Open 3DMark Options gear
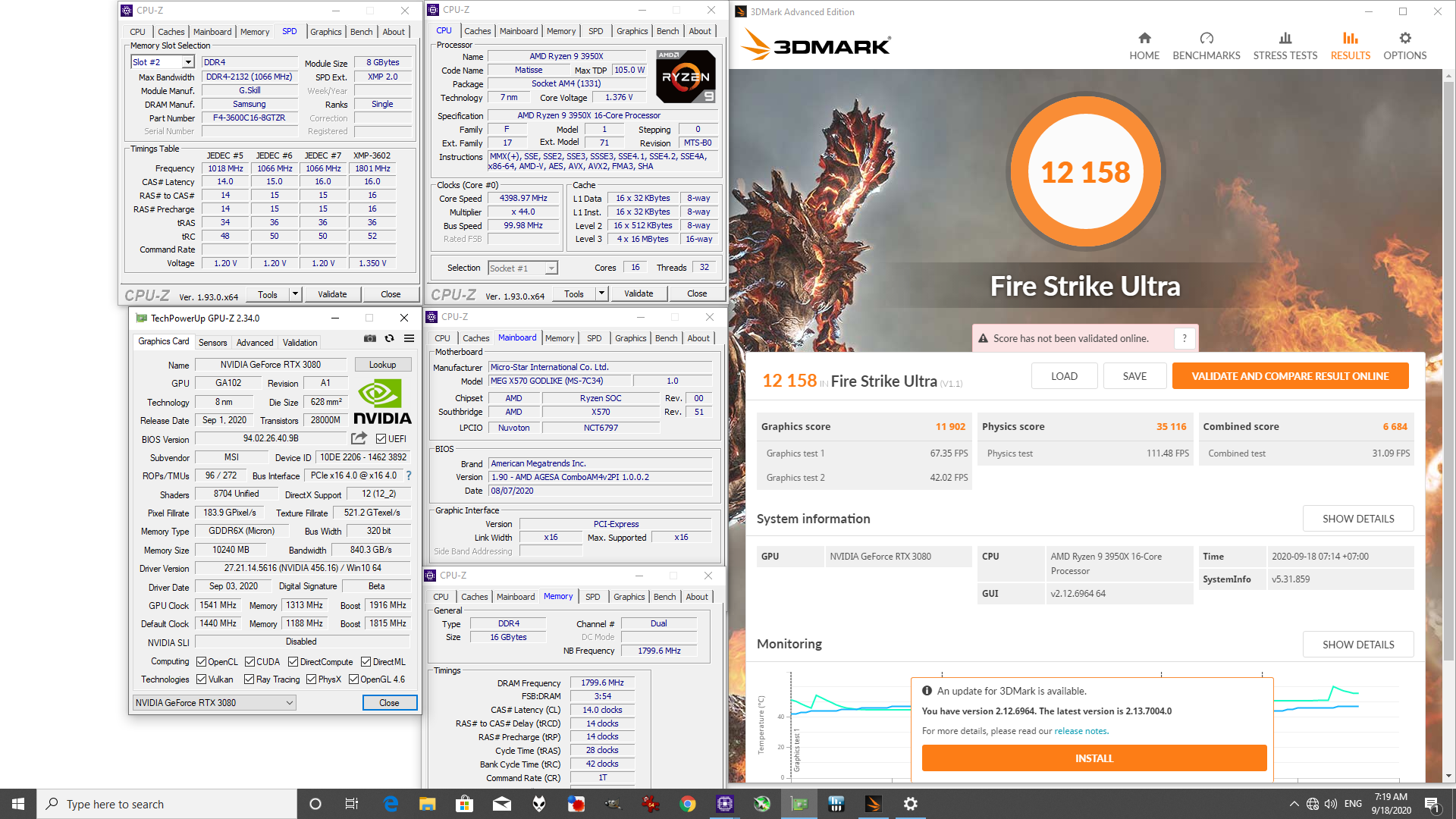Image resolution: width=1456 pixels, height=819 pixels. click(1405, 46)
